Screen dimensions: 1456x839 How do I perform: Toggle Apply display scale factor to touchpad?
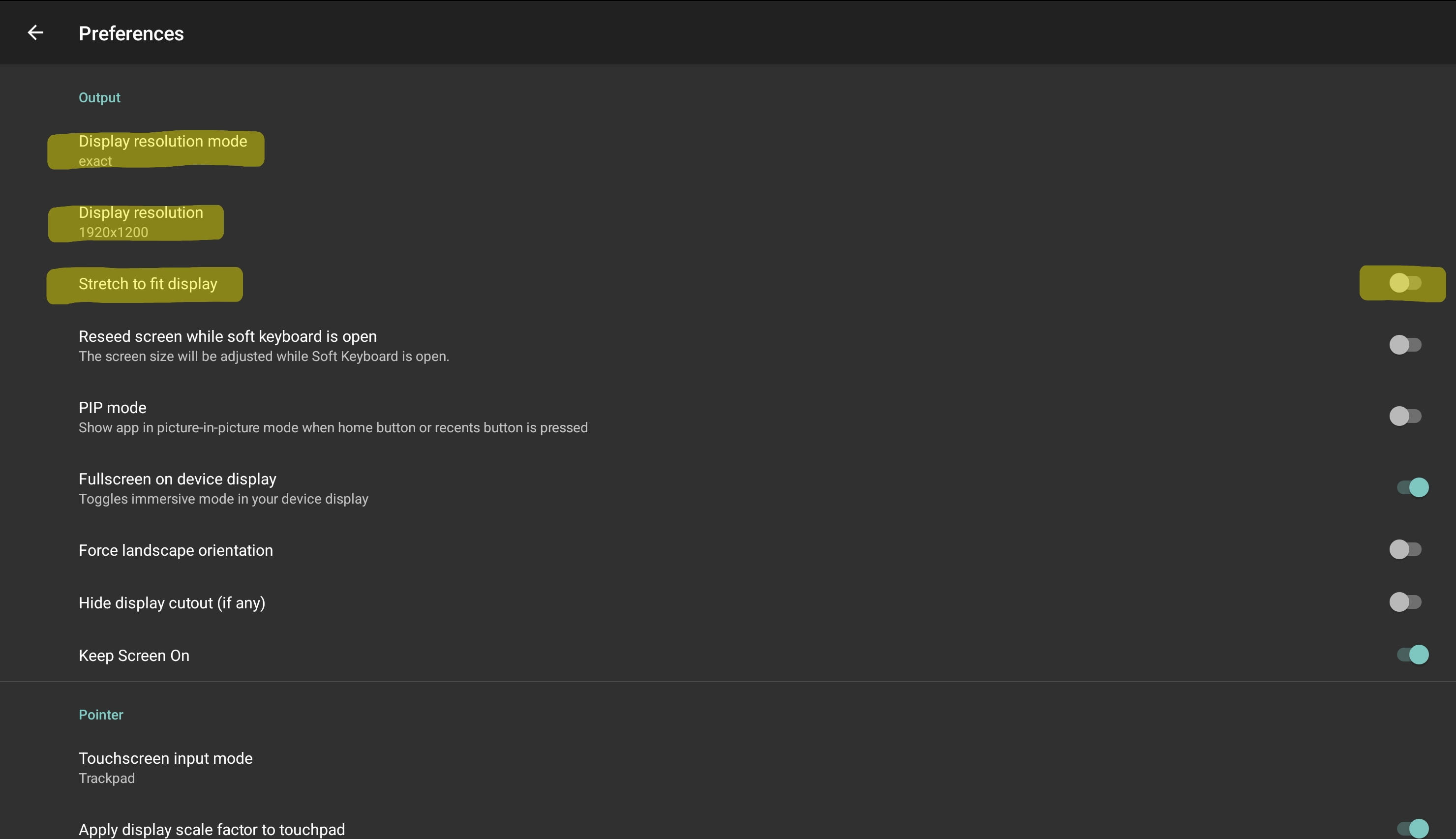[1412, 829]
